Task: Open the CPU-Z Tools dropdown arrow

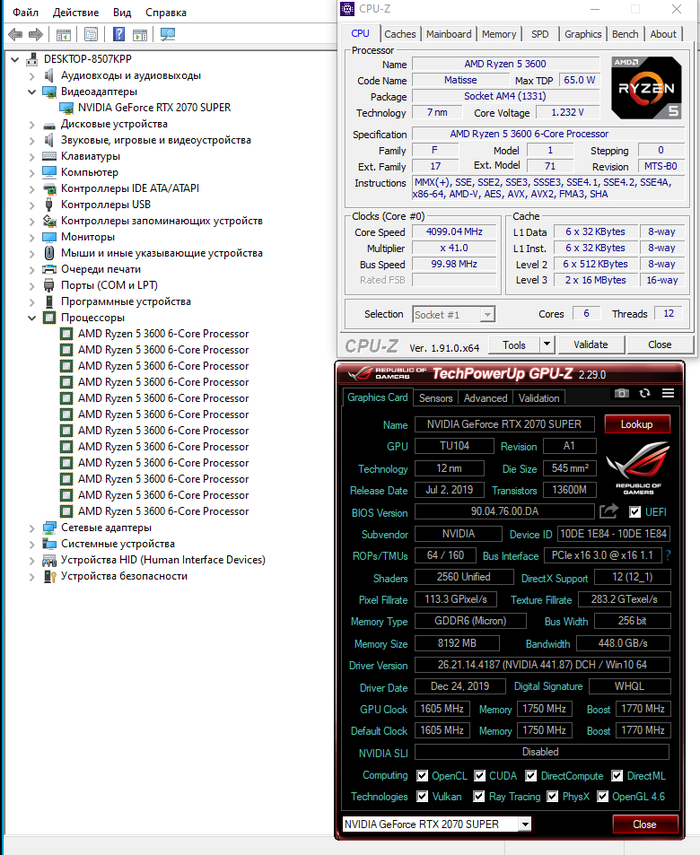Action: click(546, 344)
